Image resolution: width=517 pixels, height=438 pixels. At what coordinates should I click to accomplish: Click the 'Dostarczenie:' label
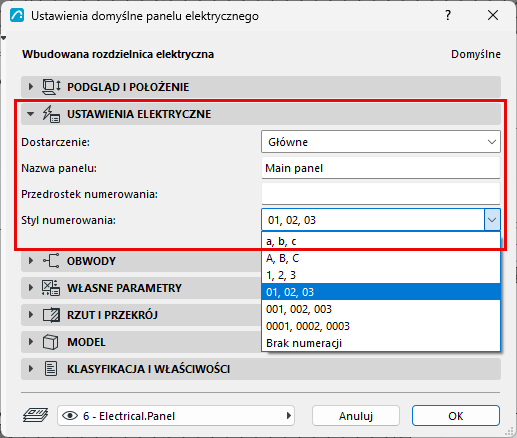(55, 142)
